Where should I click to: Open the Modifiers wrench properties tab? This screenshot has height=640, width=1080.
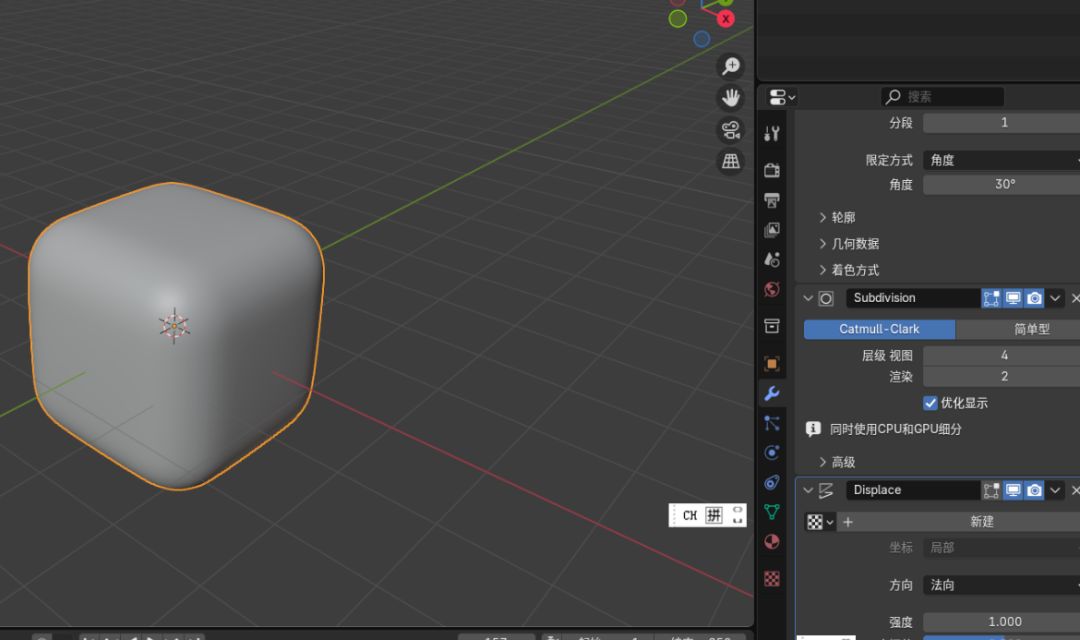coord(772,393)
